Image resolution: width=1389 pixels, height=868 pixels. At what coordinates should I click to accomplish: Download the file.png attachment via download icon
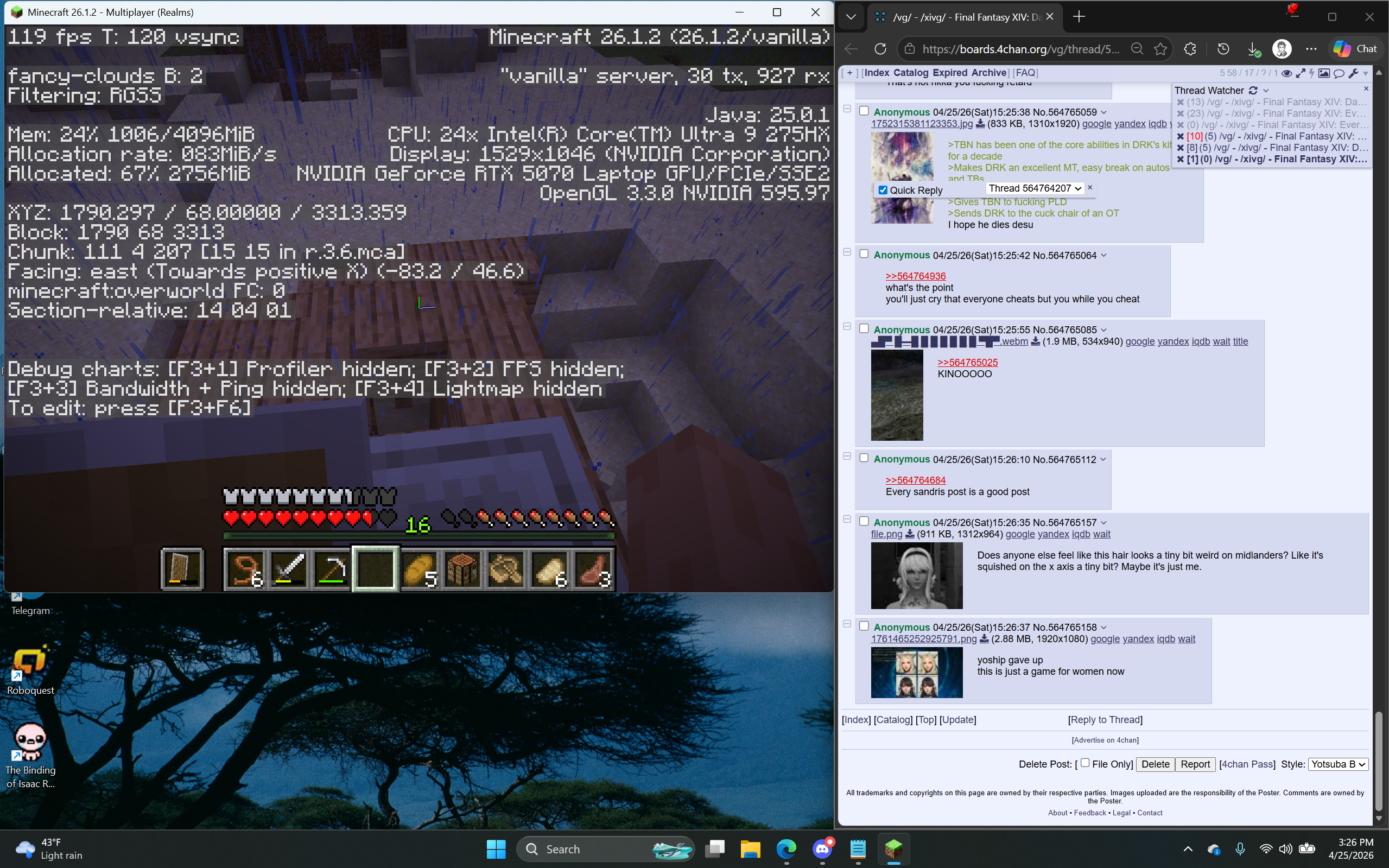[910, 535]
